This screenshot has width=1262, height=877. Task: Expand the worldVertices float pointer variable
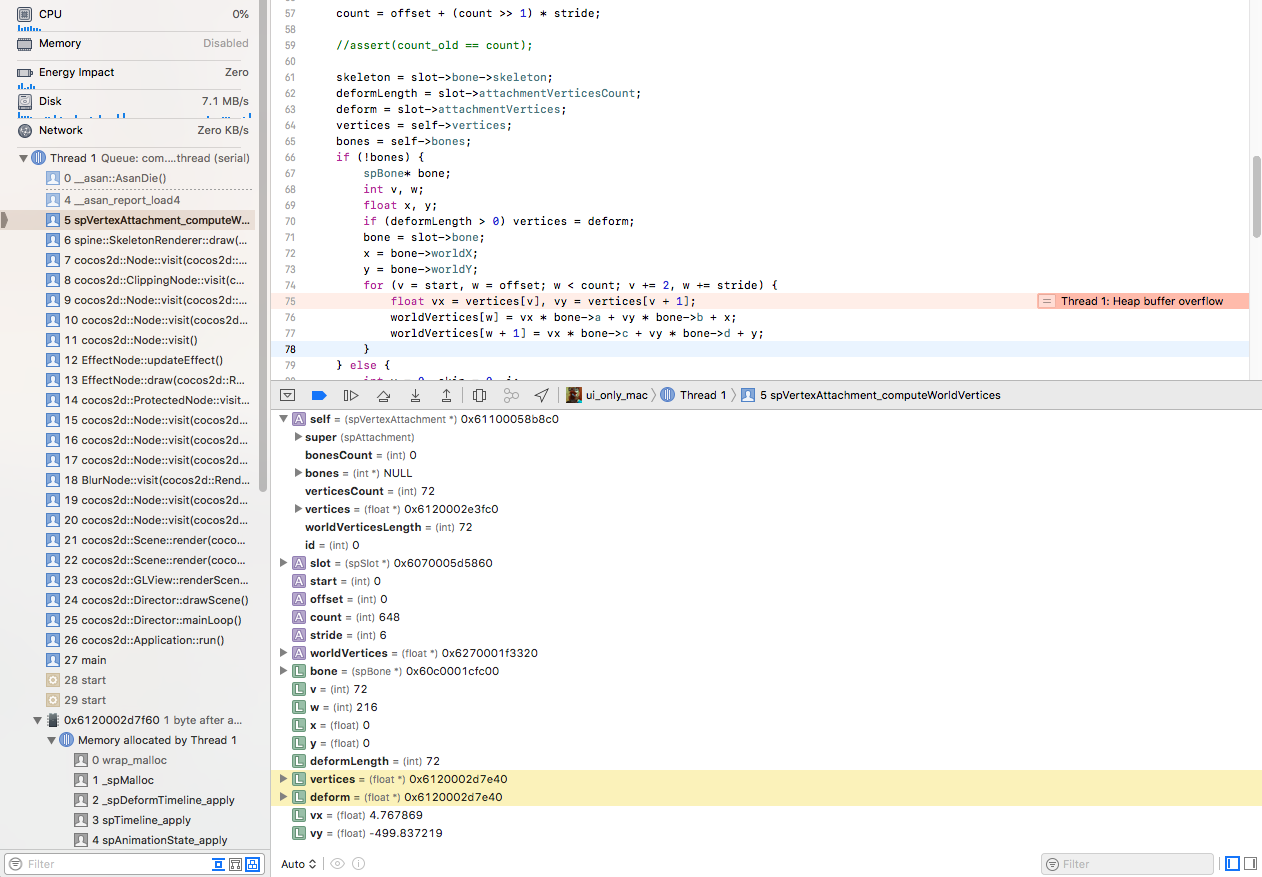(283, 653)
